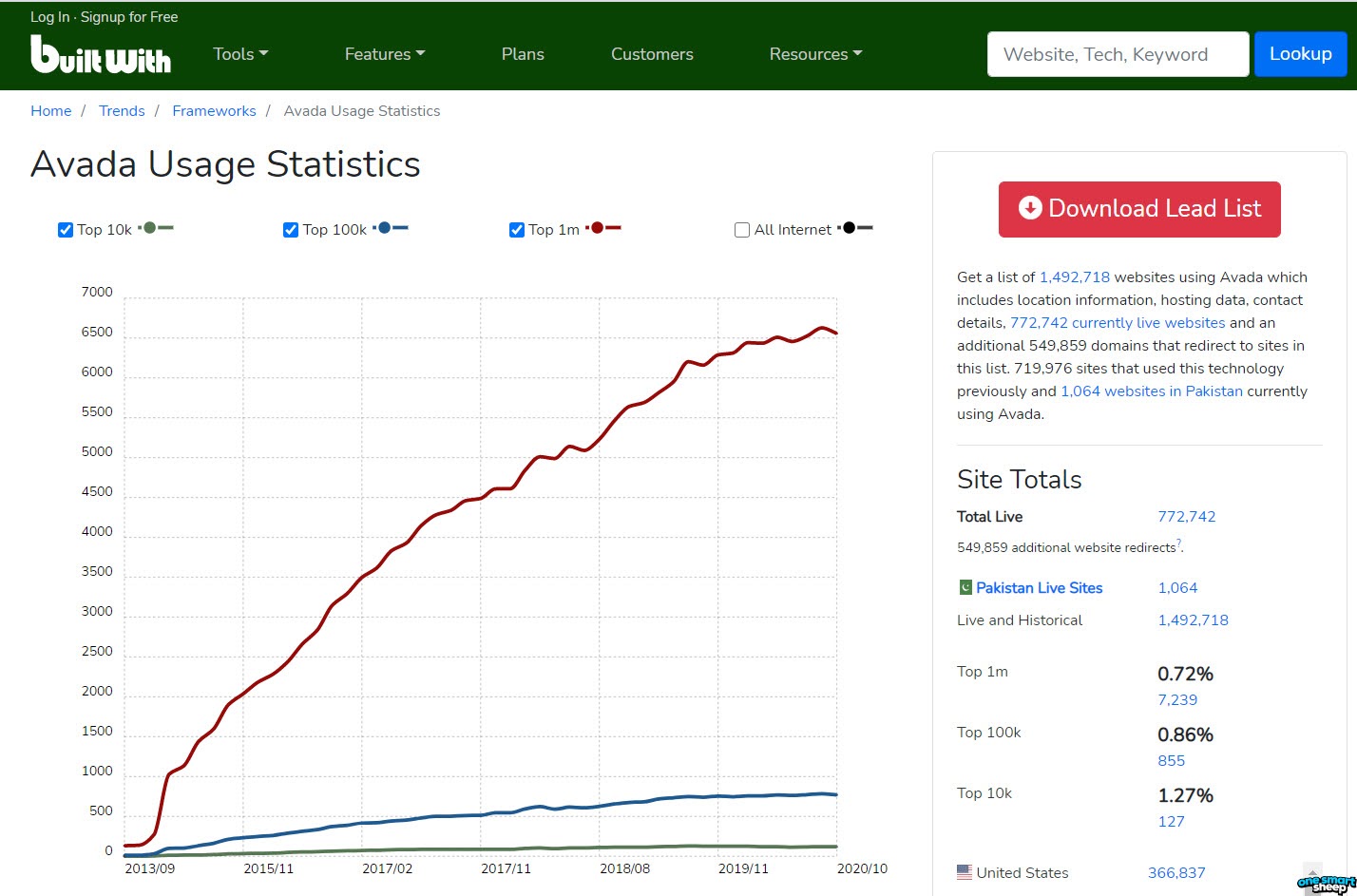Open 1,064 websites in Pakistan link
The width and height of the screenshot is (1357, 896).
[1152, 391]
